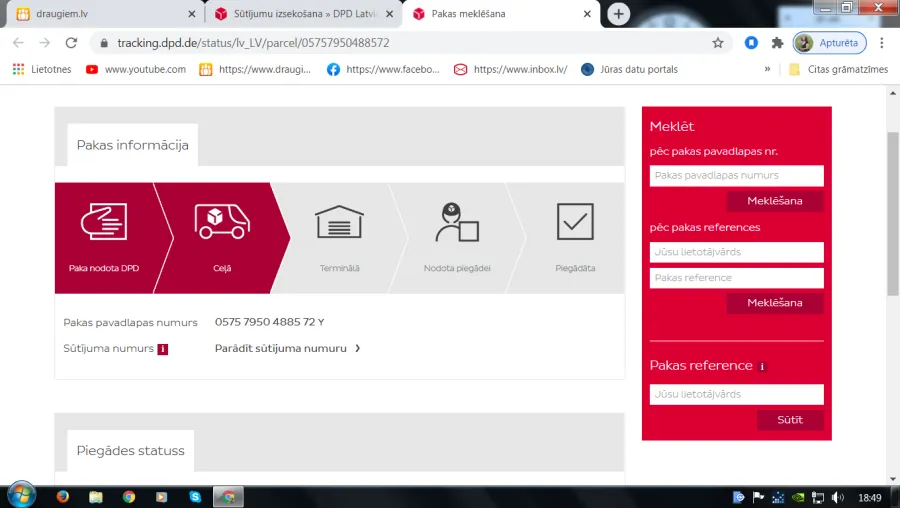The height and width of the screenshot is (508, 900).
Task: Click Meklēšana under pavadlapas number
Action: [x=775, y=201]
